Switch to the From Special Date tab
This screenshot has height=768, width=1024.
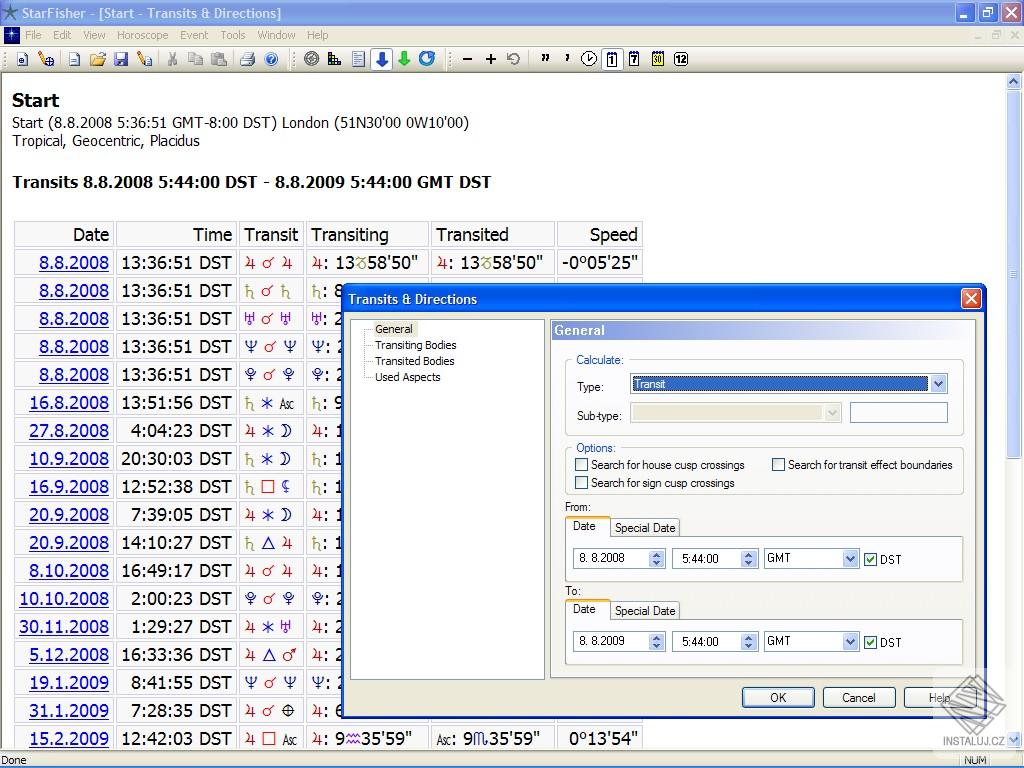645,528
